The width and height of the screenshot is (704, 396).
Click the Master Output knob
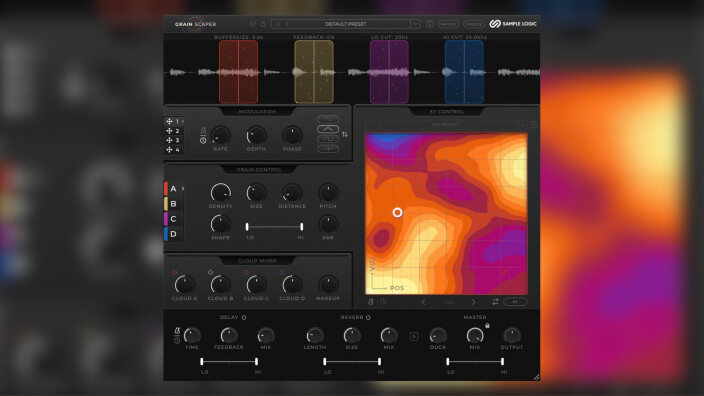point(511,335)
